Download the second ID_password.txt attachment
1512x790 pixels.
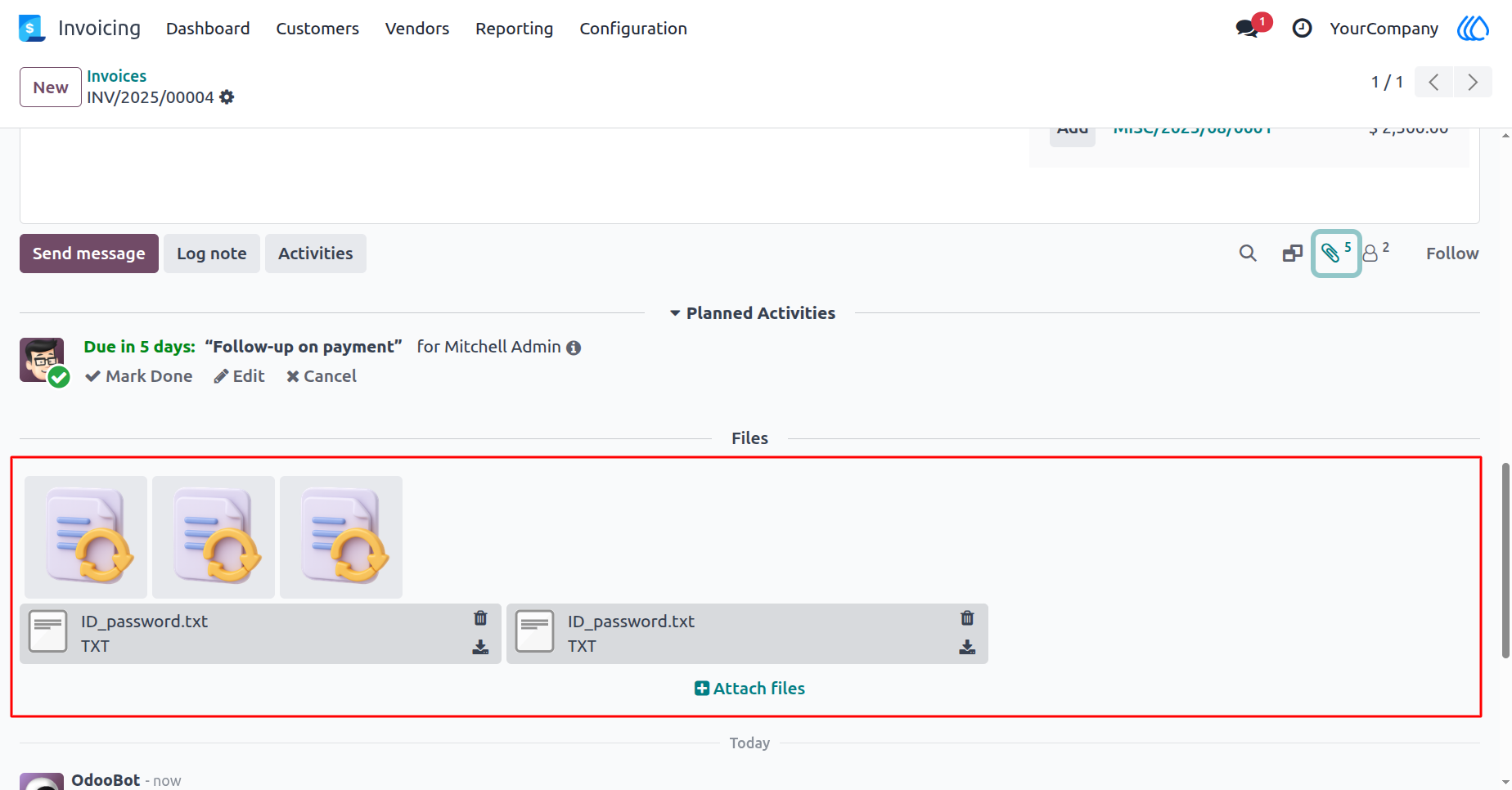[x=967, y=647]
